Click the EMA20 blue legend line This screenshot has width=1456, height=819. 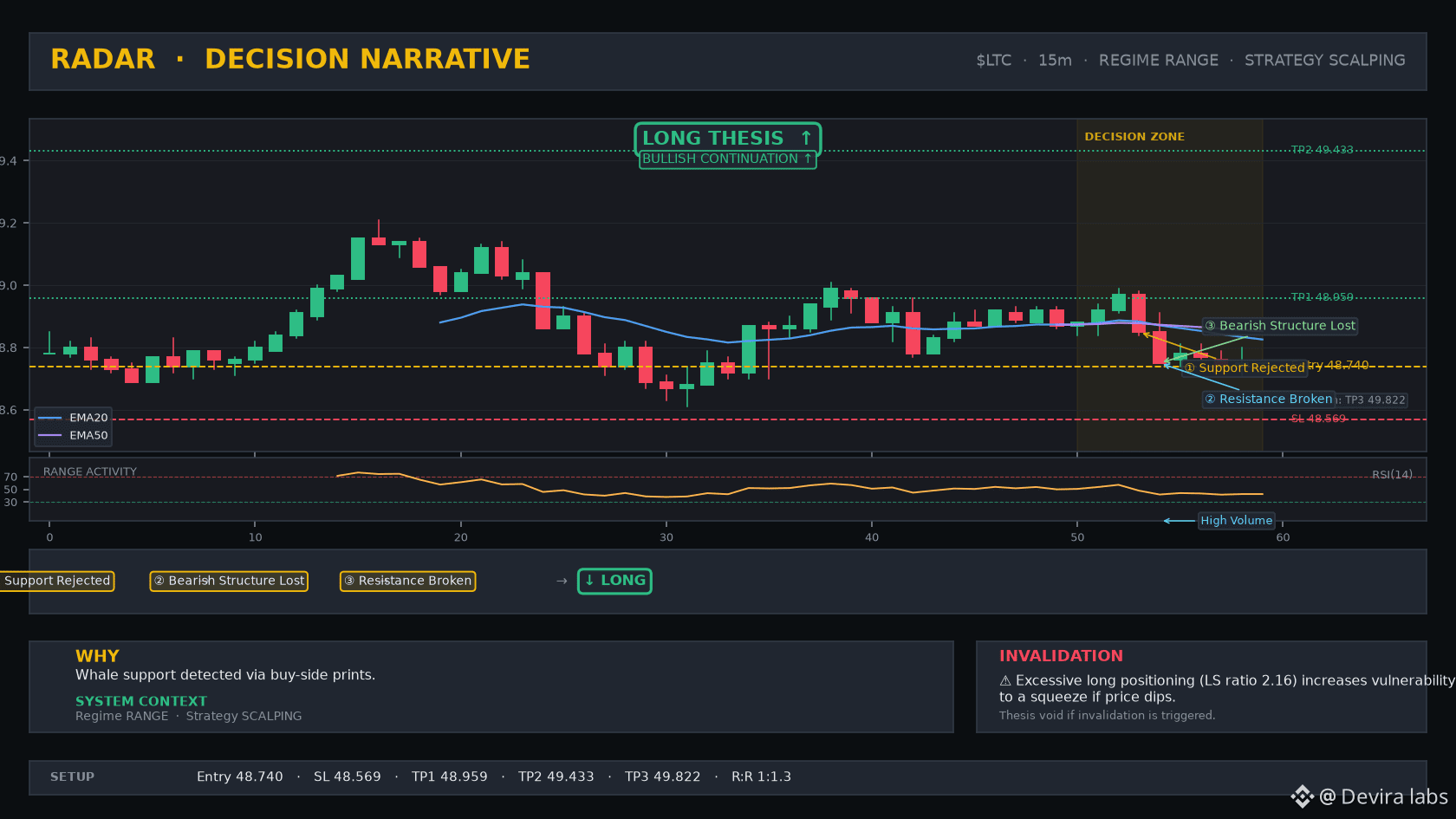[x=49, y=418]
